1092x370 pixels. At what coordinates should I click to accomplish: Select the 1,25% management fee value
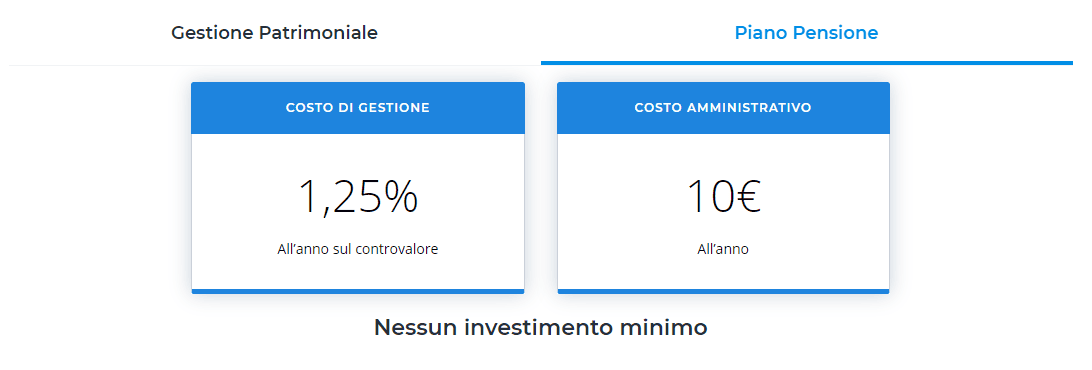point(358,196)
